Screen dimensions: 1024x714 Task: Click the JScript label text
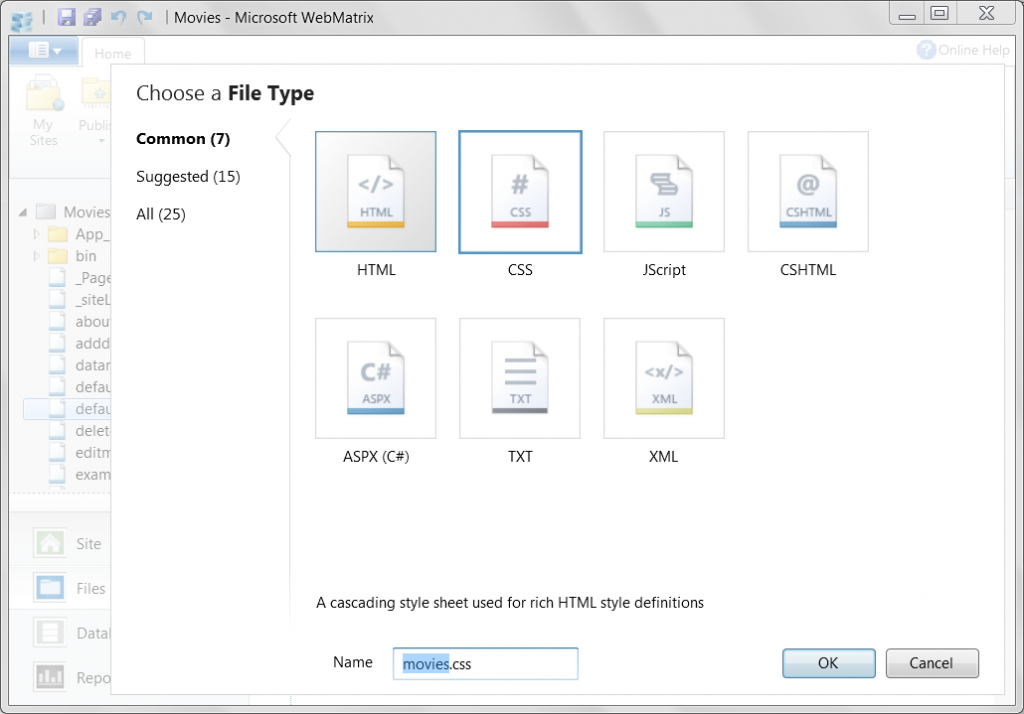pos(664,270)
